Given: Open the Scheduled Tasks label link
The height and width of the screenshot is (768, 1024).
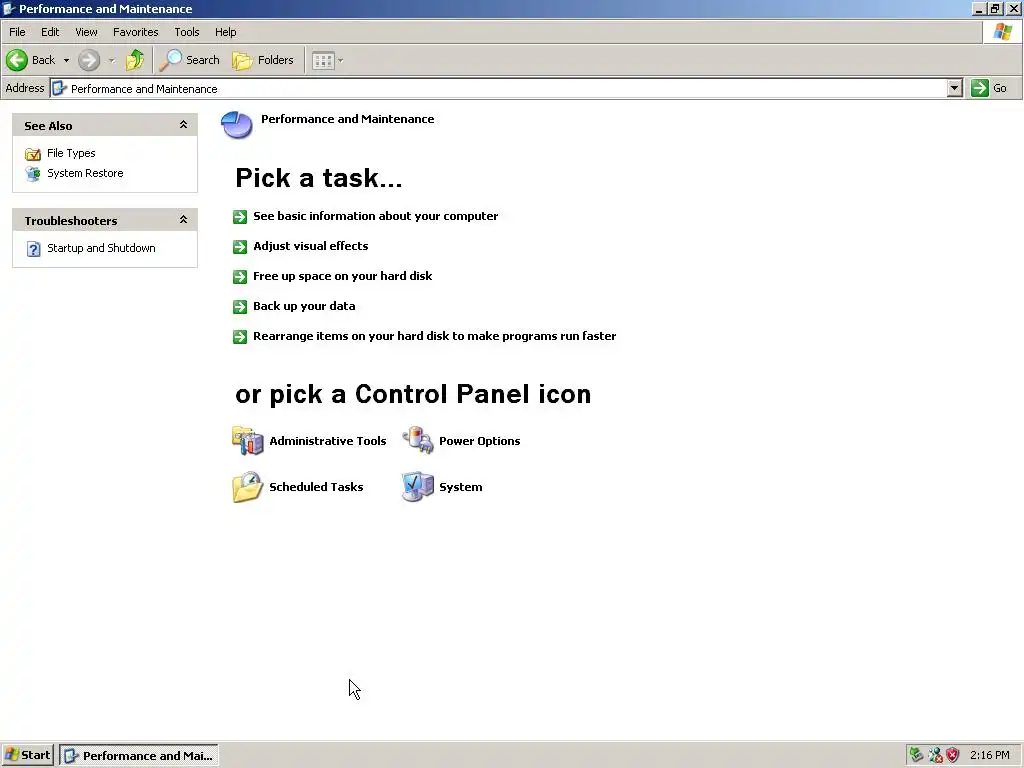Looking at the screenshot, I should pos(316,487).
